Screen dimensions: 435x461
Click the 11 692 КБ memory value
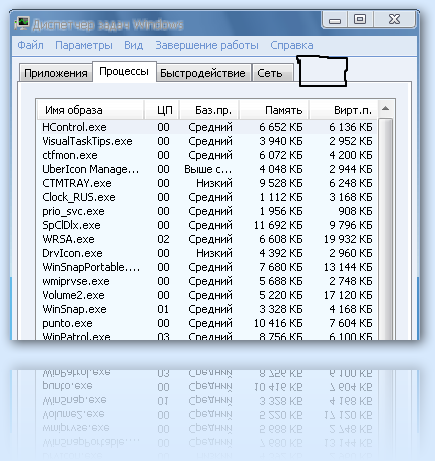278,225
